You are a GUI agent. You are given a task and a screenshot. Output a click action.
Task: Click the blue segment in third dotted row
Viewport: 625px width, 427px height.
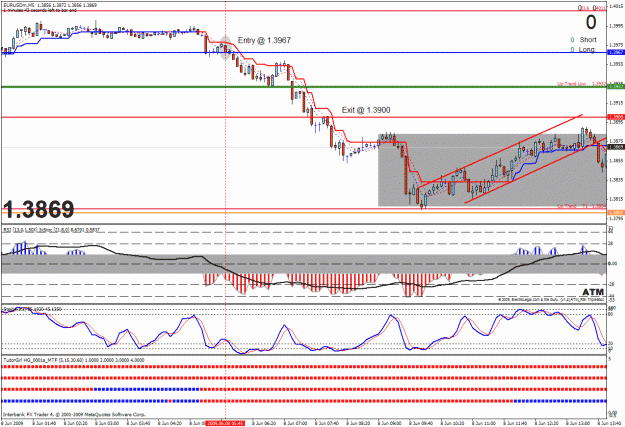coord(146,390)
